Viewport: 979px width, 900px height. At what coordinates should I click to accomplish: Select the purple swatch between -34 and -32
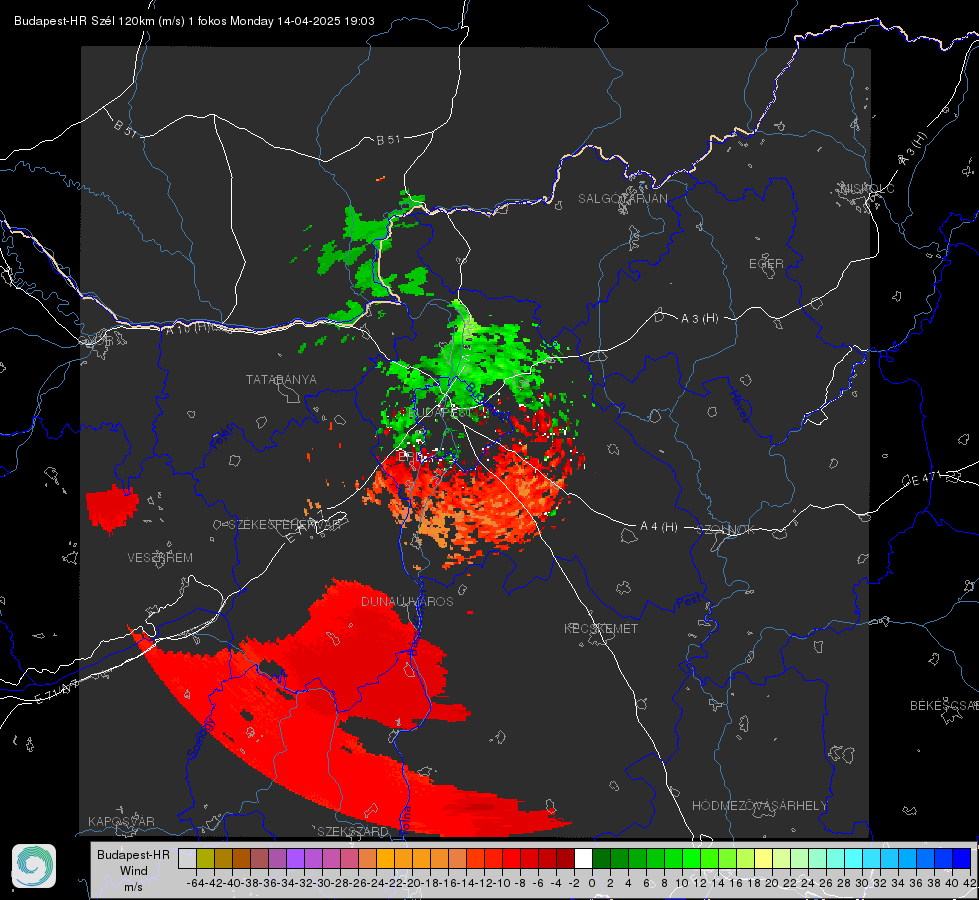[x=295, y=859]
